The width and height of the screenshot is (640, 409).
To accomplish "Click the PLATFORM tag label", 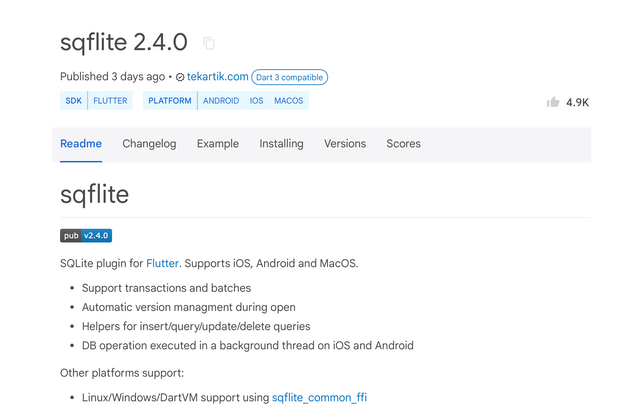I will pos(170,101).
